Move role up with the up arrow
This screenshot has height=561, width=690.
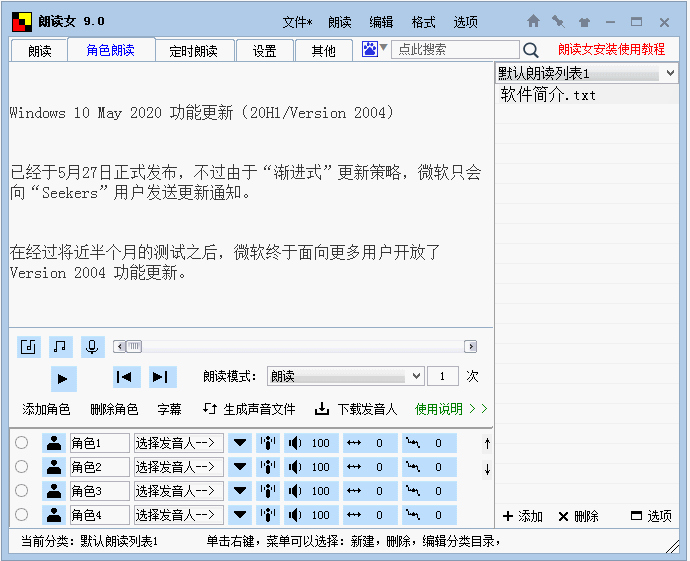click(487, 444)
